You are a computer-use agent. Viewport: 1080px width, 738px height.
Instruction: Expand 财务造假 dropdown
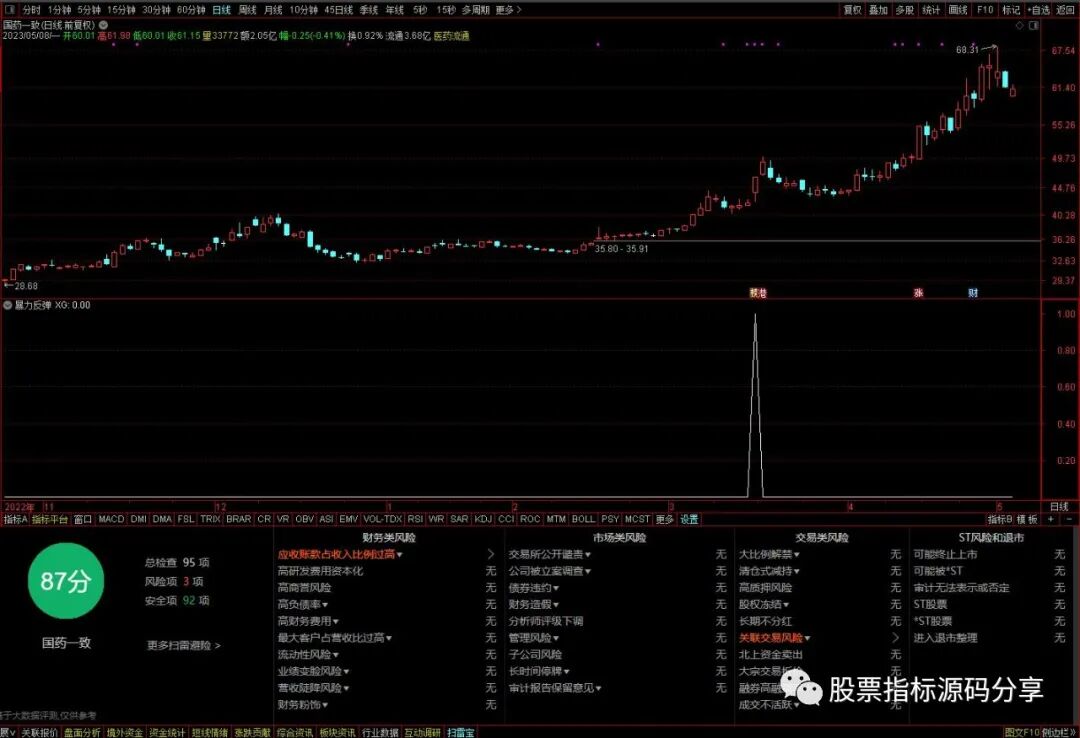pos(534,604)
